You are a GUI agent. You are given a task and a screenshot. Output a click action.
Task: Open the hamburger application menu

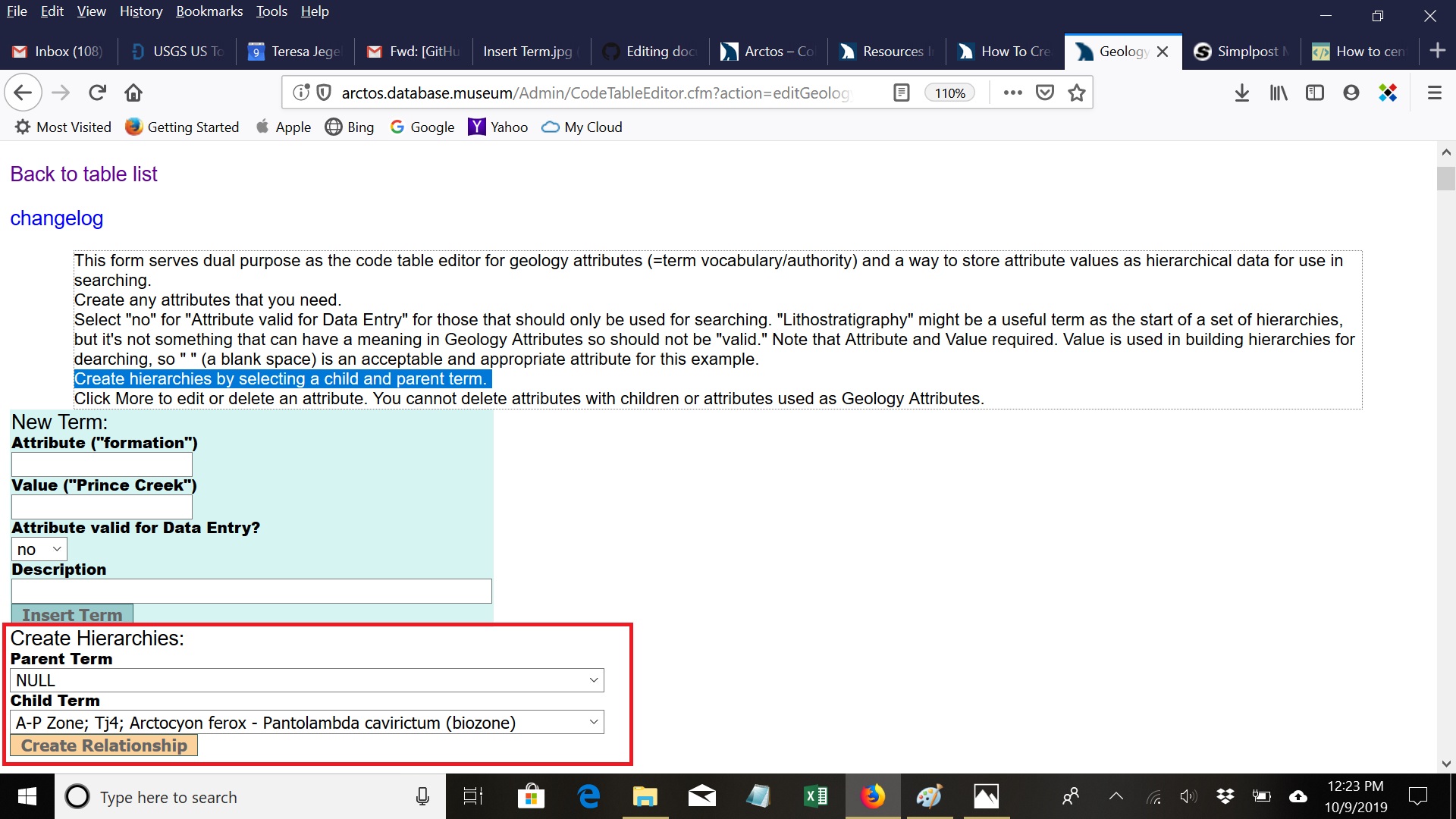pos(1434,93)
